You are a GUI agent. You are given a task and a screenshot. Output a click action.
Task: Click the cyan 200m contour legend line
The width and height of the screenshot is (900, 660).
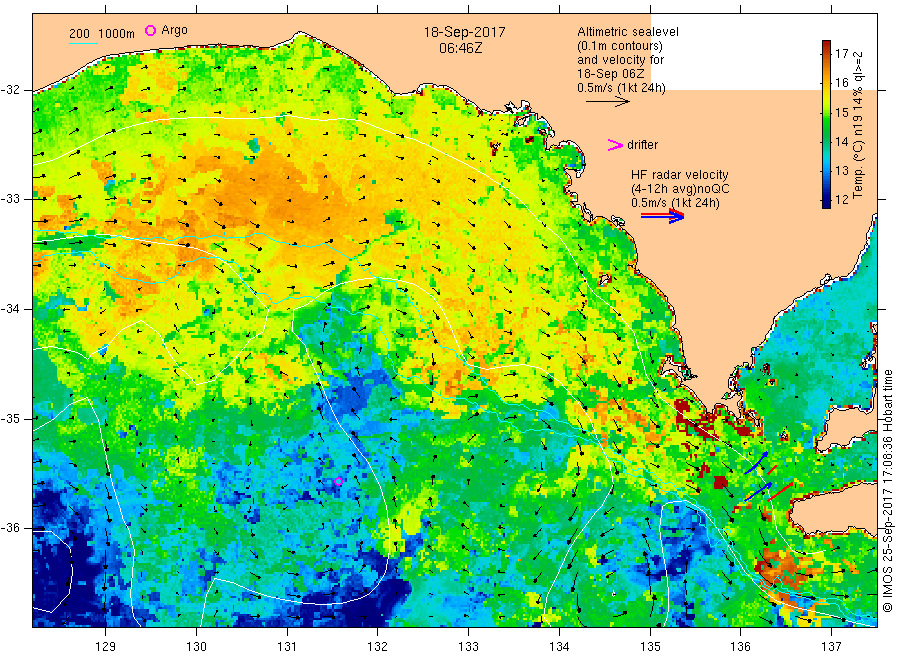tap(83, 43)
